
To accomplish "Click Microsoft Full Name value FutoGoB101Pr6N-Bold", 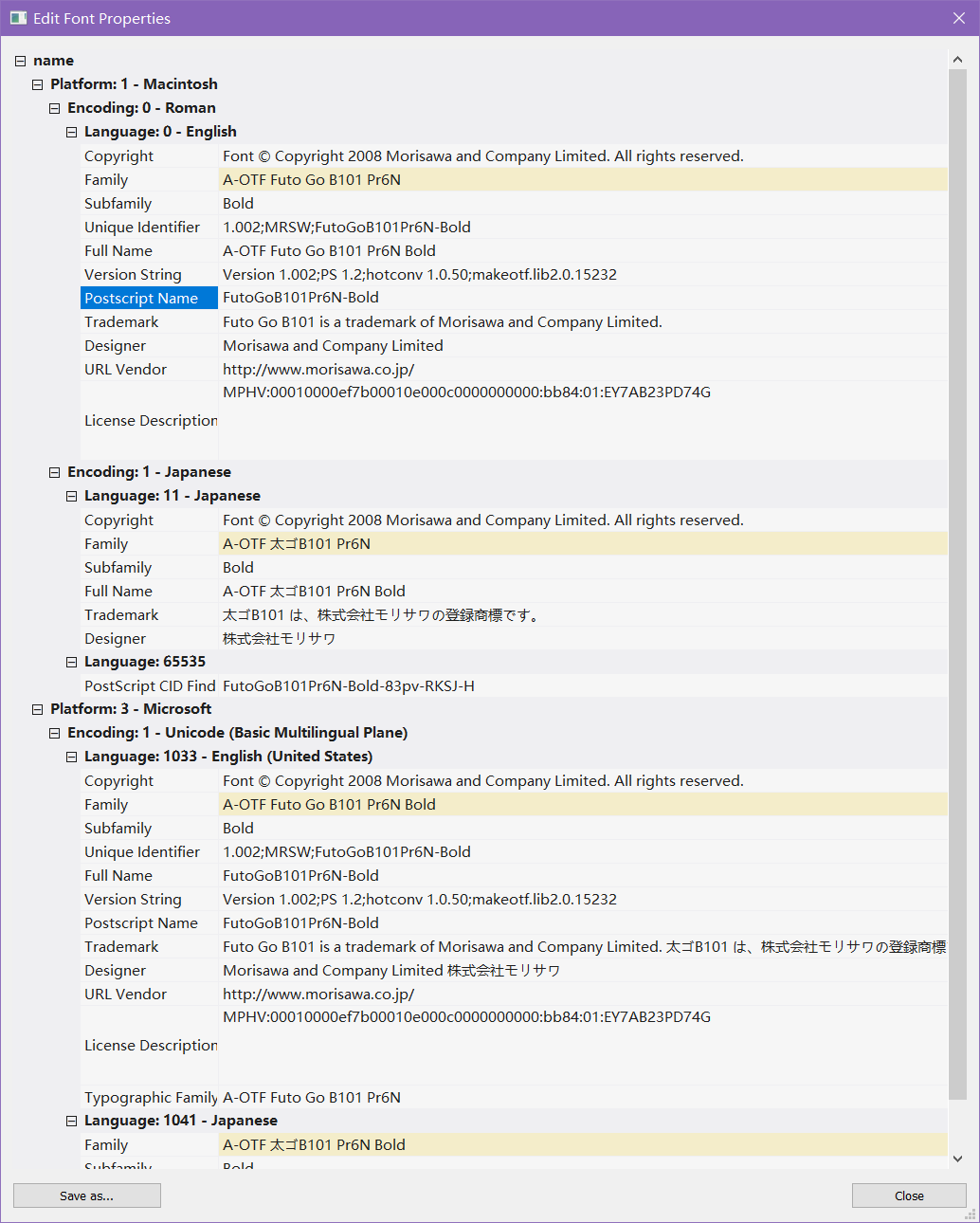I will [x=583, y=875].
